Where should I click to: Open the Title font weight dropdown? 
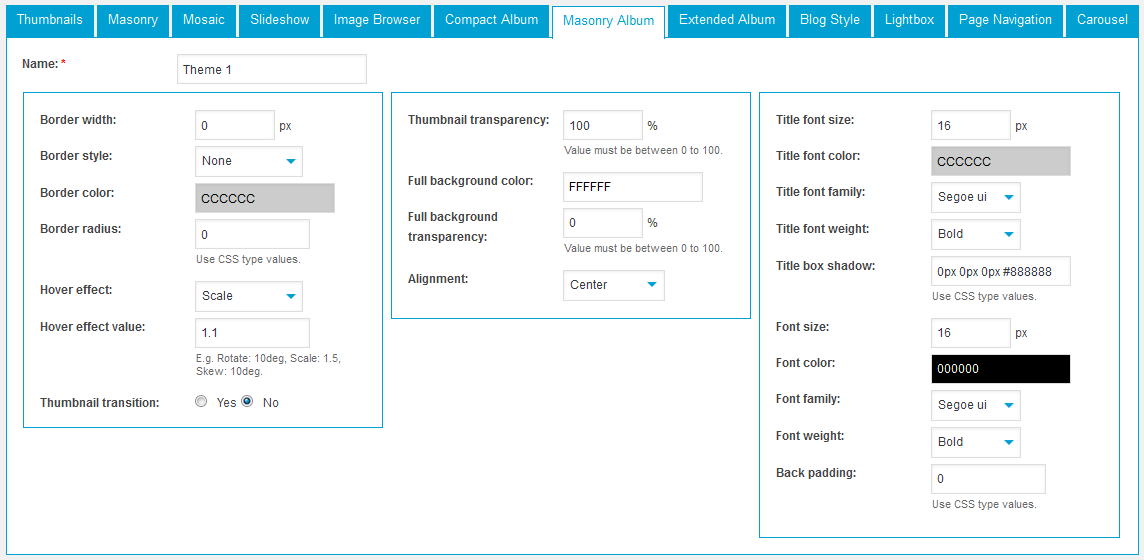[975, 234]
